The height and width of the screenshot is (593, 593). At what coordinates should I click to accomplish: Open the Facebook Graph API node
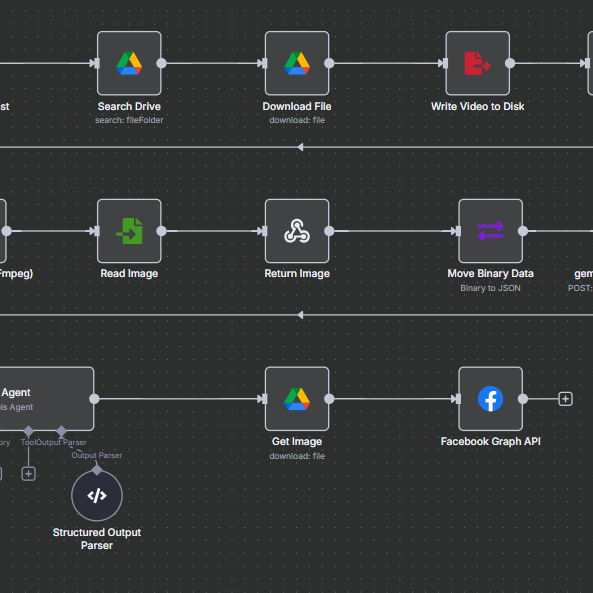tap(491, 399)
